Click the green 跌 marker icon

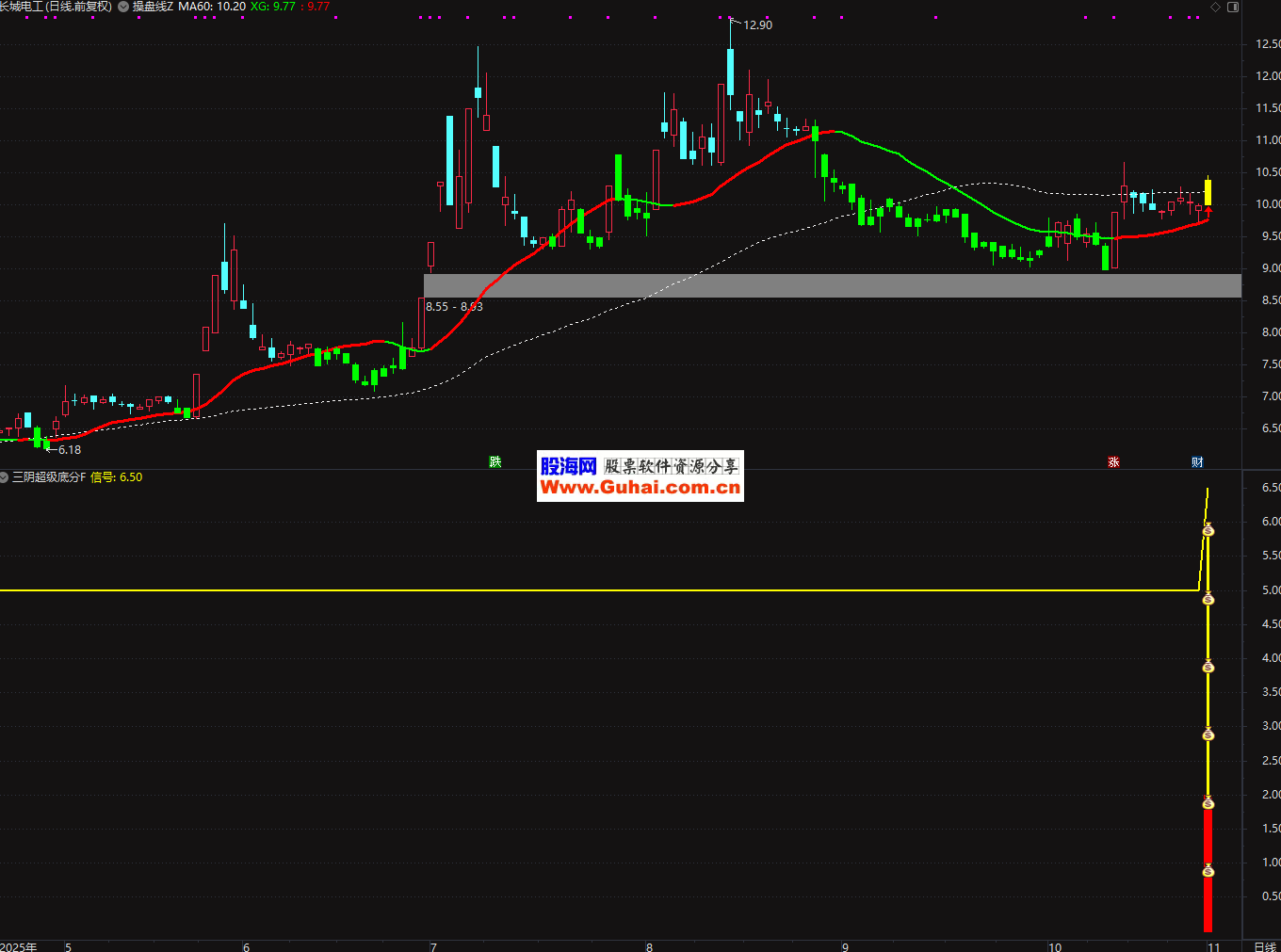[x=495, y=461]
